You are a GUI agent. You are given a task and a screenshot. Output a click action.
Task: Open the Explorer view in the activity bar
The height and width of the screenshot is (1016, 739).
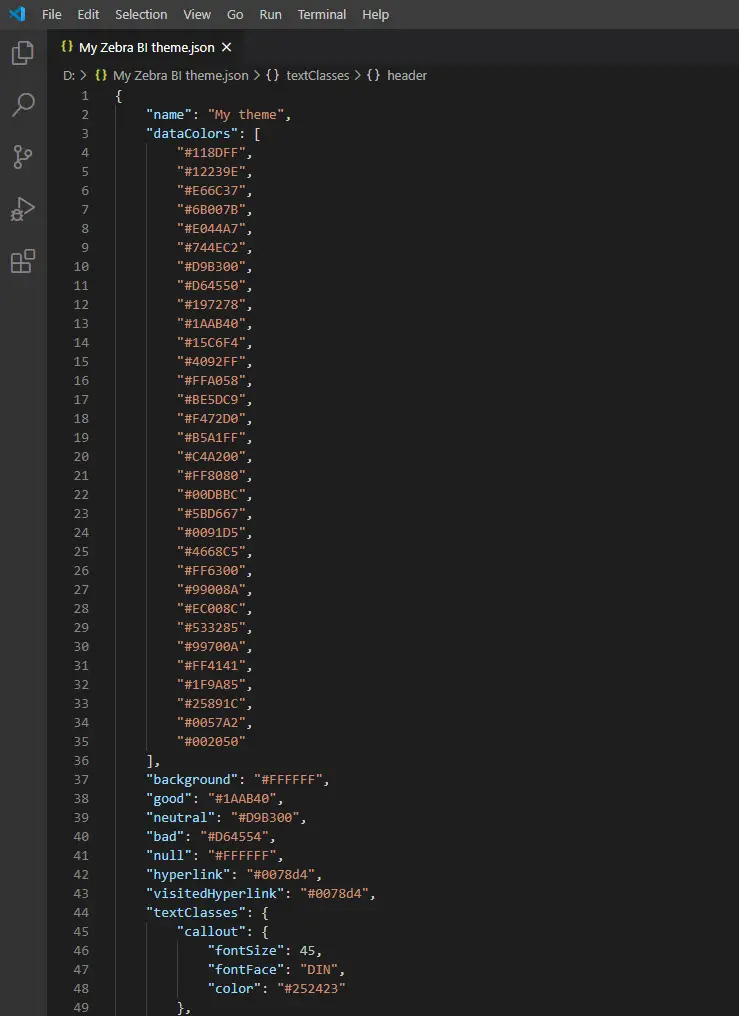[23, 53]
